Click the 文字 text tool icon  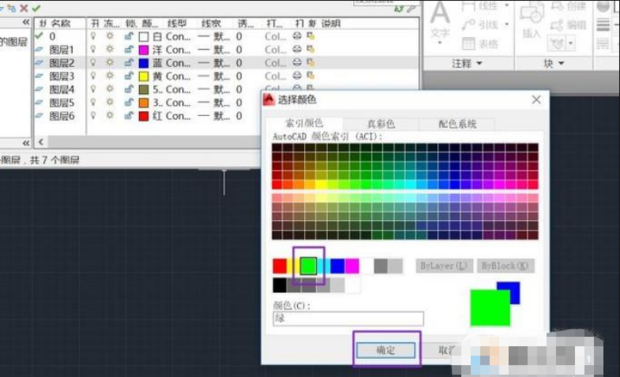pos(440,20)
